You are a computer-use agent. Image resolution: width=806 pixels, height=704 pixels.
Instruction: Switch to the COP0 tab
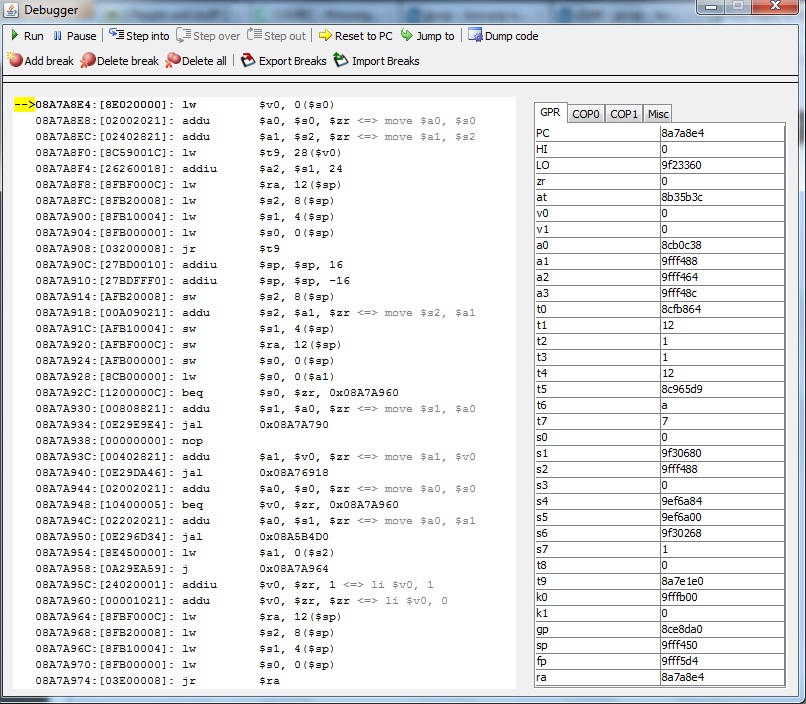(585, 114)
